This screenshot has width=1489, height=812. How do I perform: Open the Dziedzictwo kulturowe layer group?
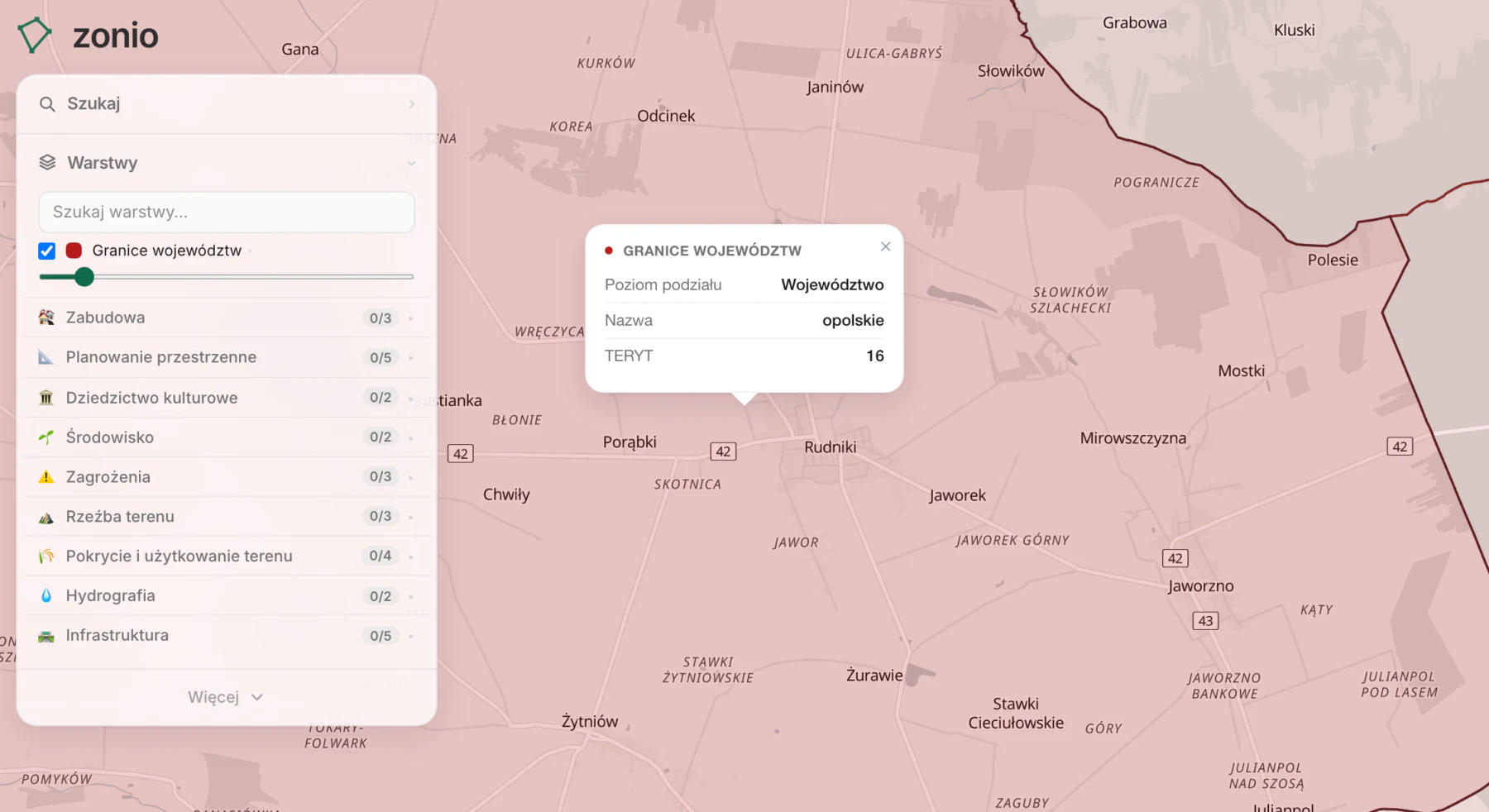coord(227,398)
